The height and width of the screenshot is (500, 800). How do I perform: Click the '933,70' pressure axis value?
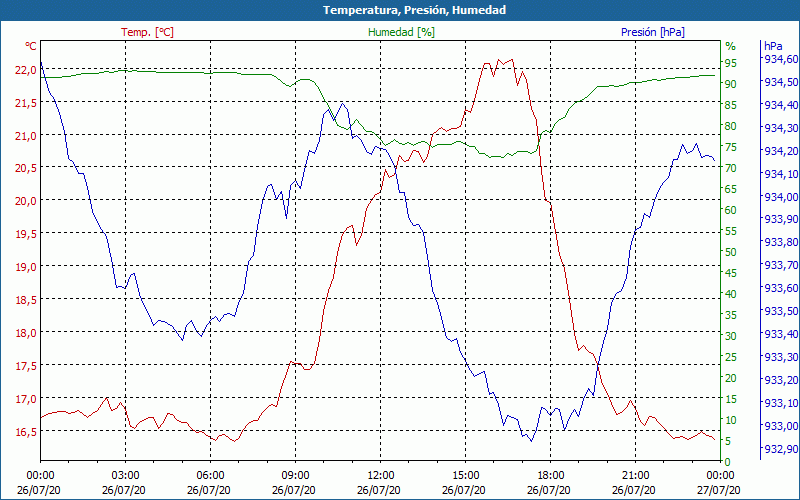[781, 265]
